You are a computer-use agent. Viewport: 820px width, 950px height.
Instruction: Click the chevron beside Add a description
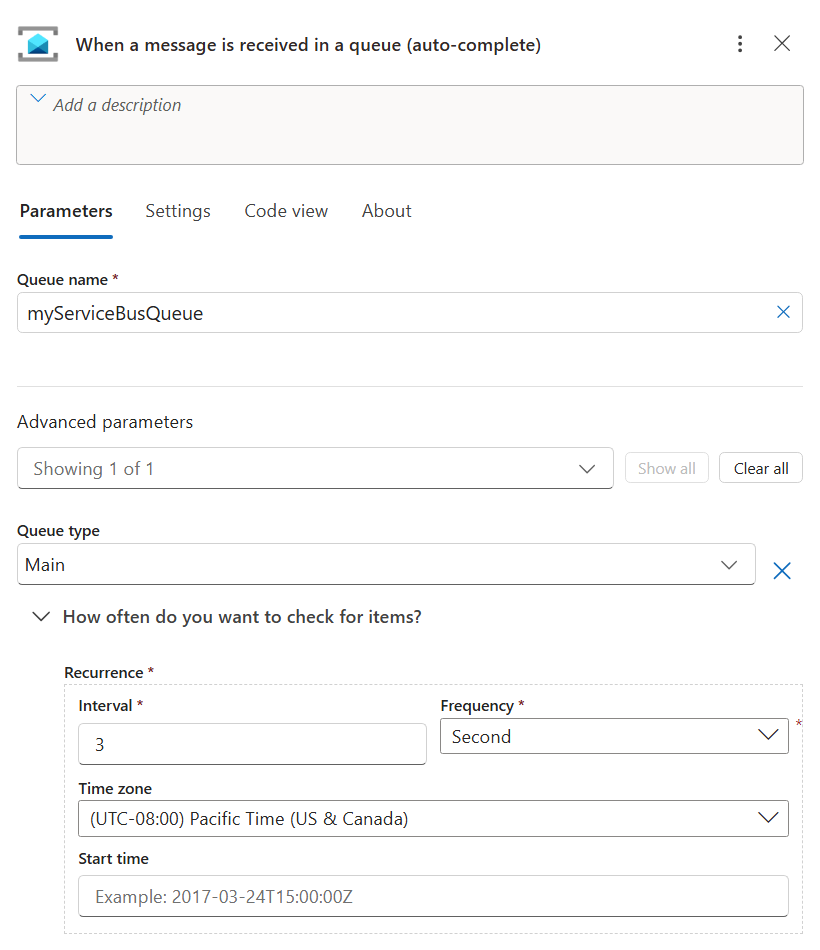point(37,98)
